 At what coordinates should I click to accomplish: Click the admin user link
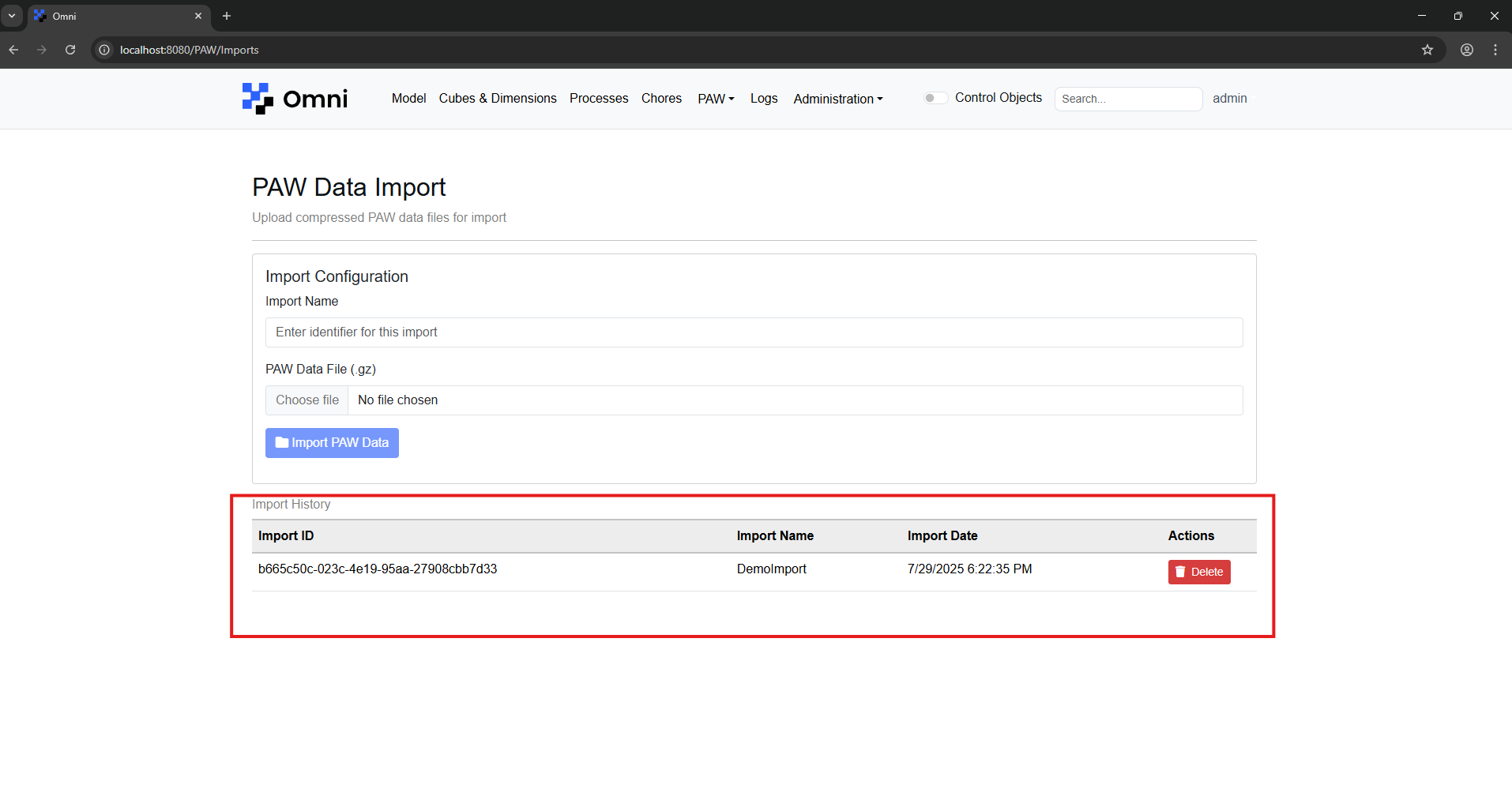pos(1230,98)
